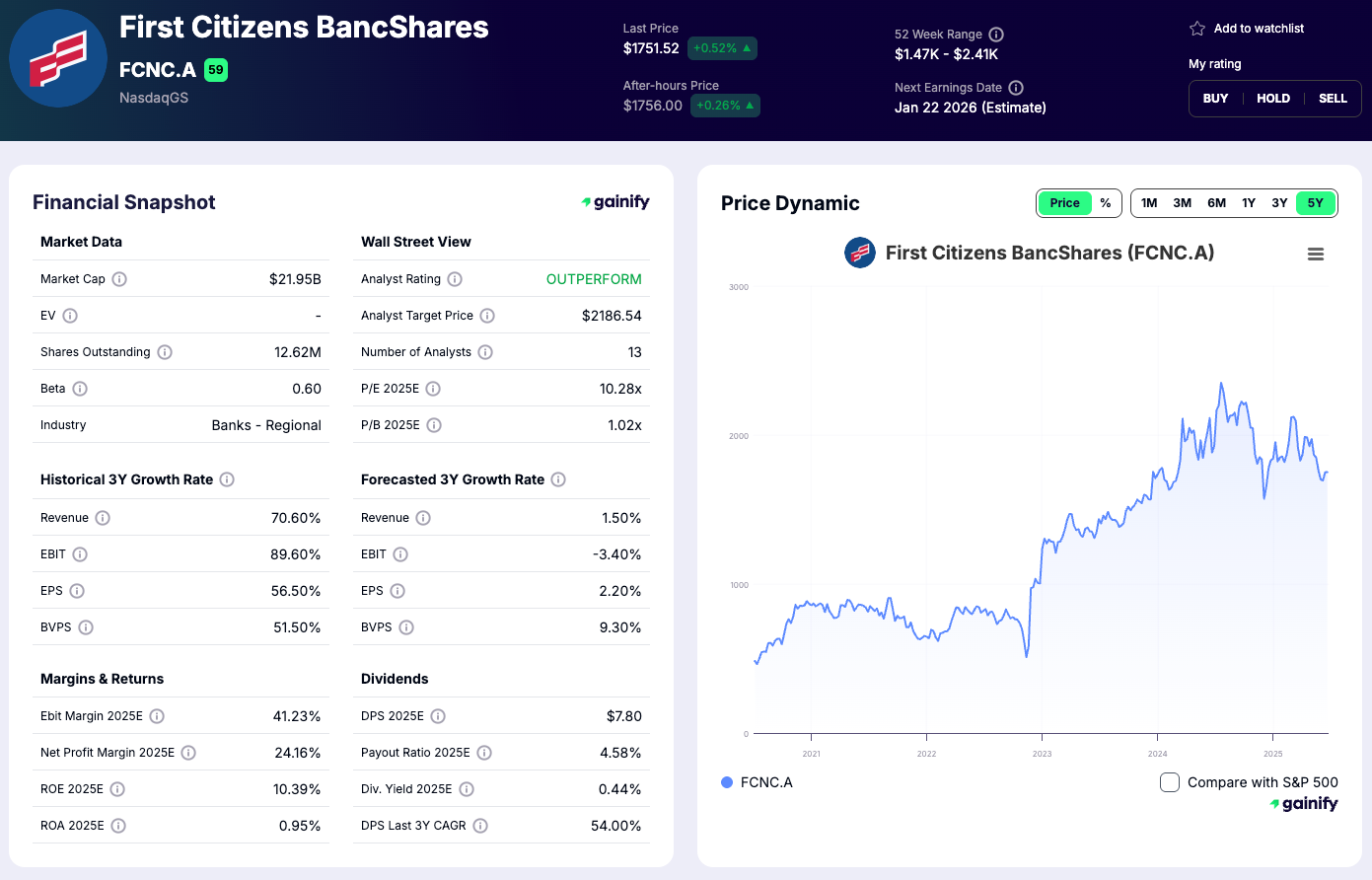This screenshot has width=1372, height=880.
Task: Switch to the 6M timeframe
Action: pos(1216,202)
